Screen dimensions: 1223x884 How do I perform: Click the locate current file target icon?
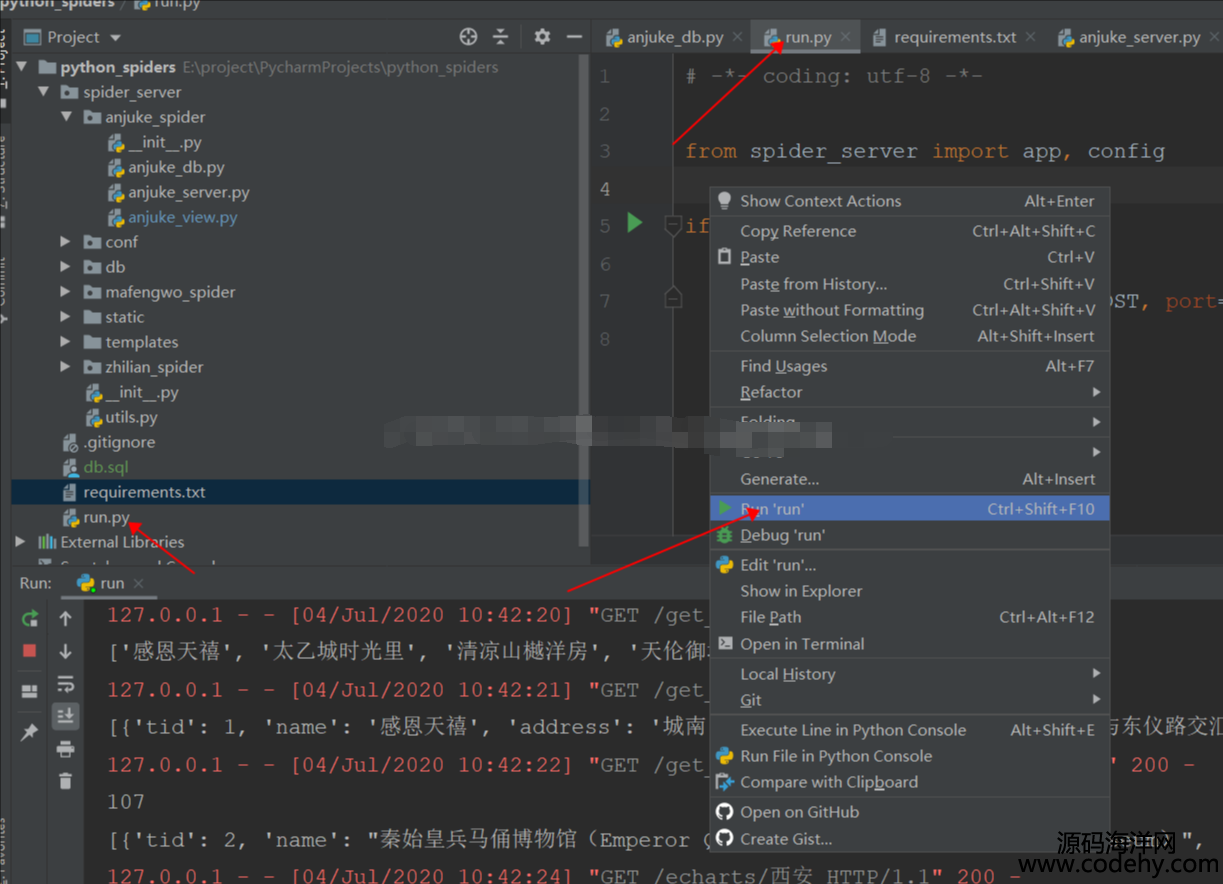tap(468, 37)
